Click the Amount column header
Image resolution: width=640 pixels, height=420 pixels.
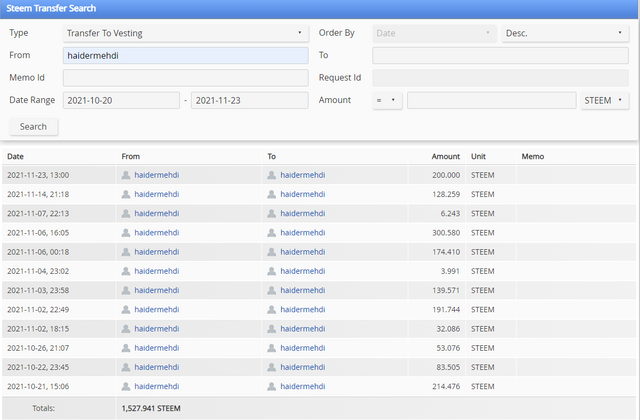click(446, 156)
